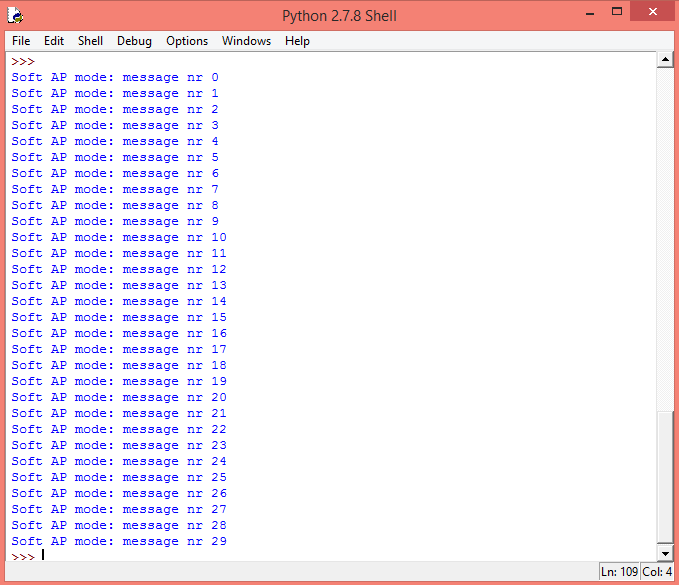Click the 'Python 2.7.8 Shell' window title
This screenshot has height=585, width=679.
point(339,16)
